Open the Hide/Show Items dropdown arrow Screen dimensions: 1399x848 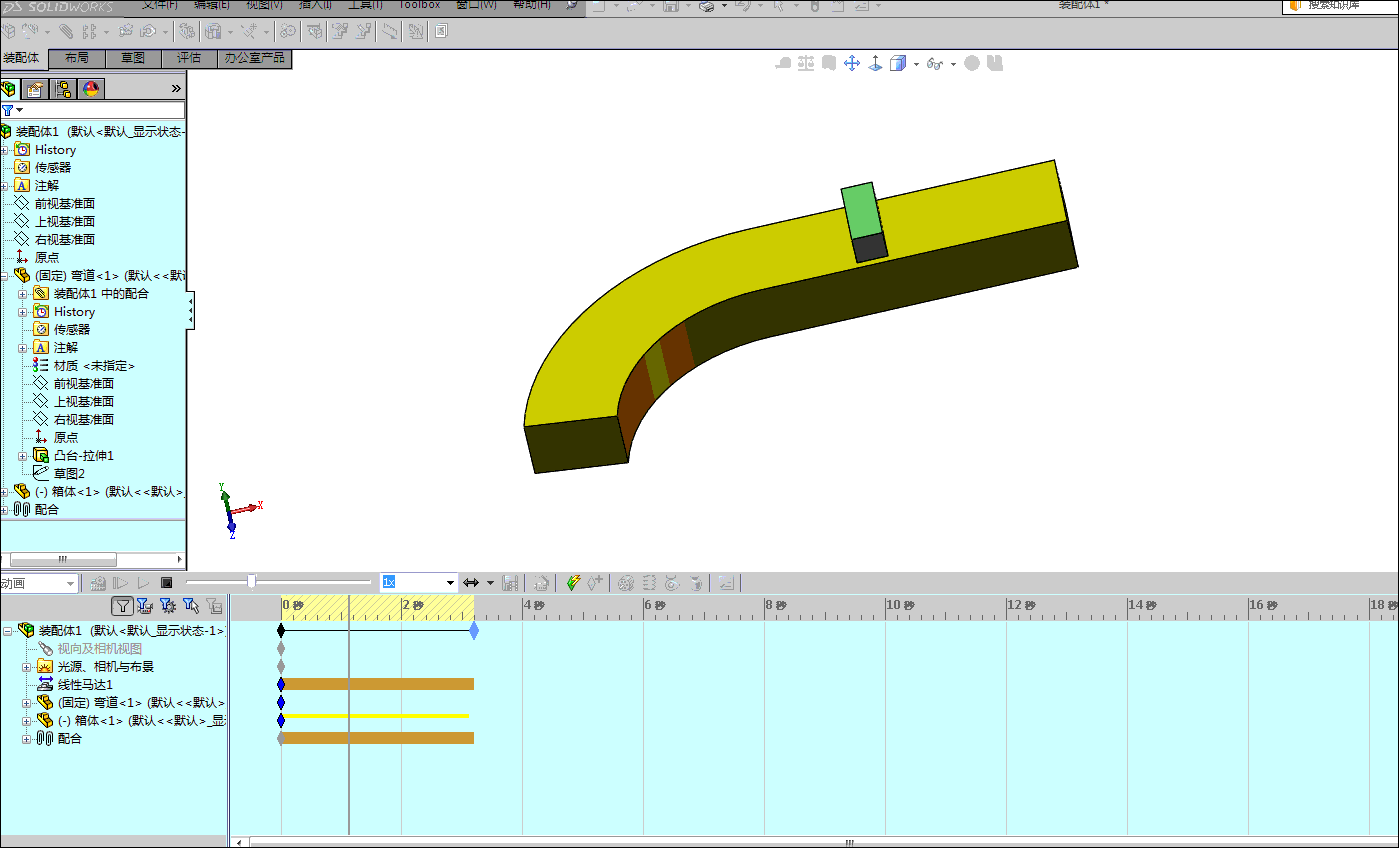953,64
